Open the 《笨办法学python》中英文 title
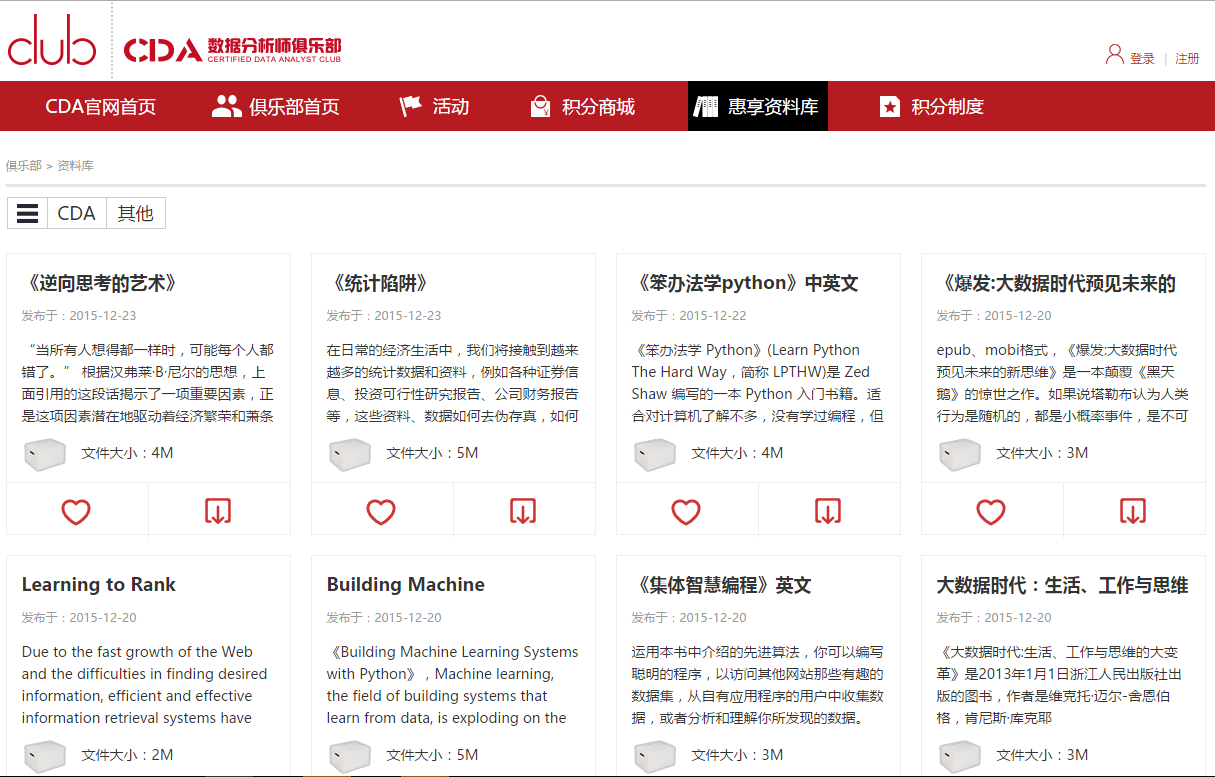 pos(745,283)
